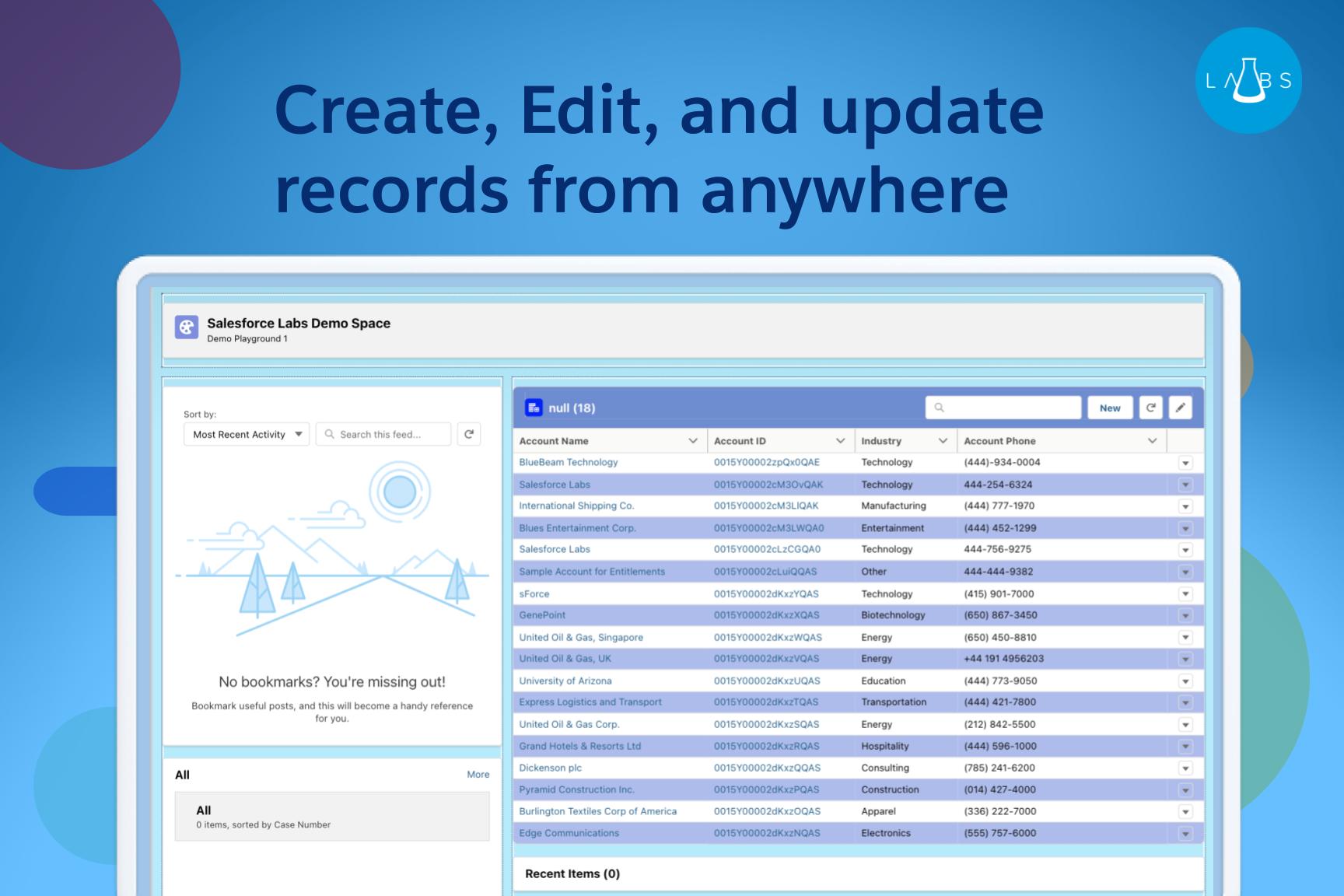Viewport: 1344px width, 896px height.
Task: Click the New button
Action: (1110, 408)
